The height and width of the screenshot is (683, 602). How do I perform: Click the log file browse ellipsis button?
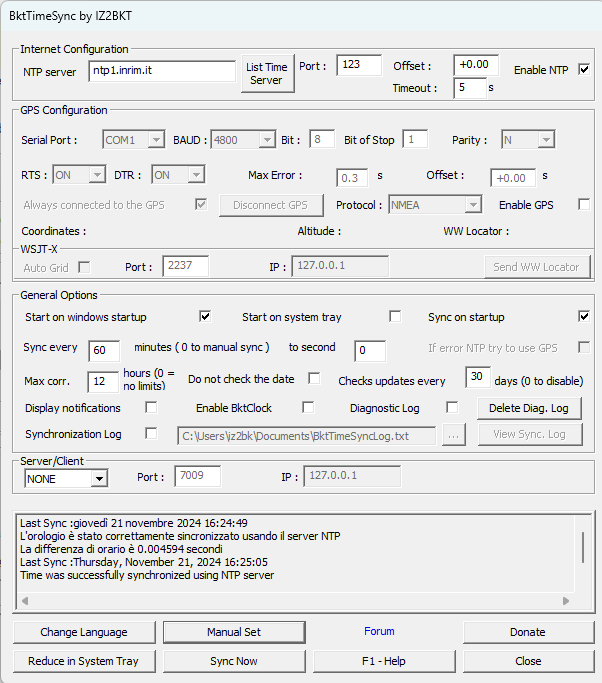pos(453,435)
